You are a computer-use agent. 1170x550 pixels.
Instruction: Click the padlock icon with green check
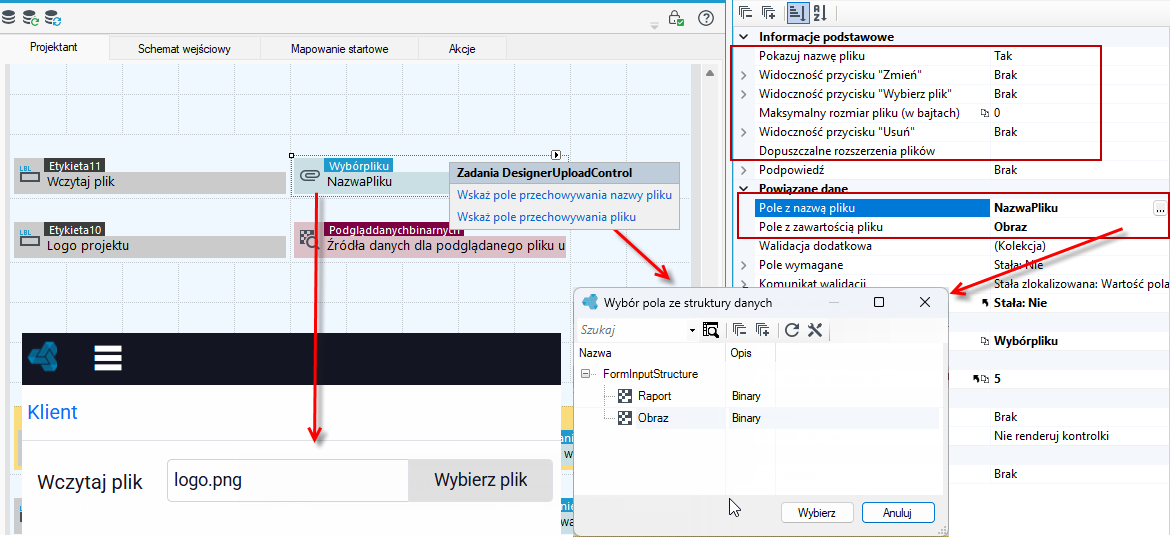click(676, 18)
